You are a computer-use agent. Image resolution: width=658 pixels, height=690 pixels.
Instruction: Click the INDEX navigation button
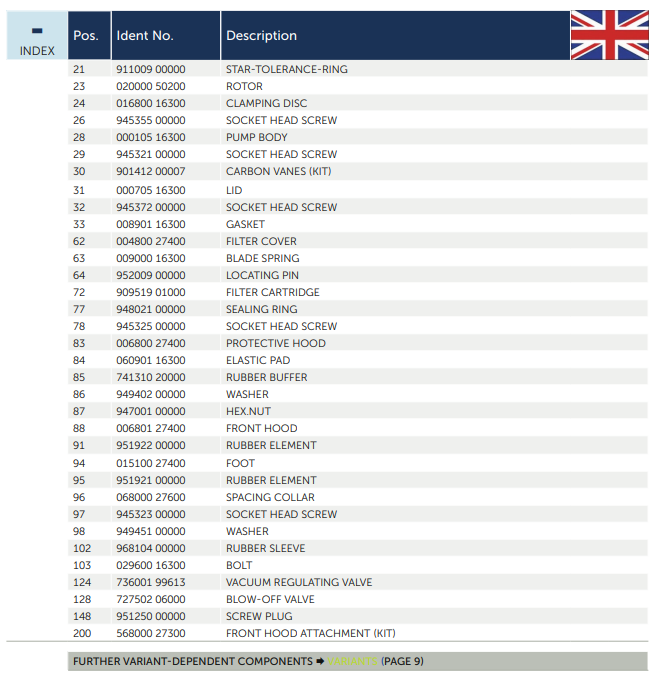coord(37,51)
